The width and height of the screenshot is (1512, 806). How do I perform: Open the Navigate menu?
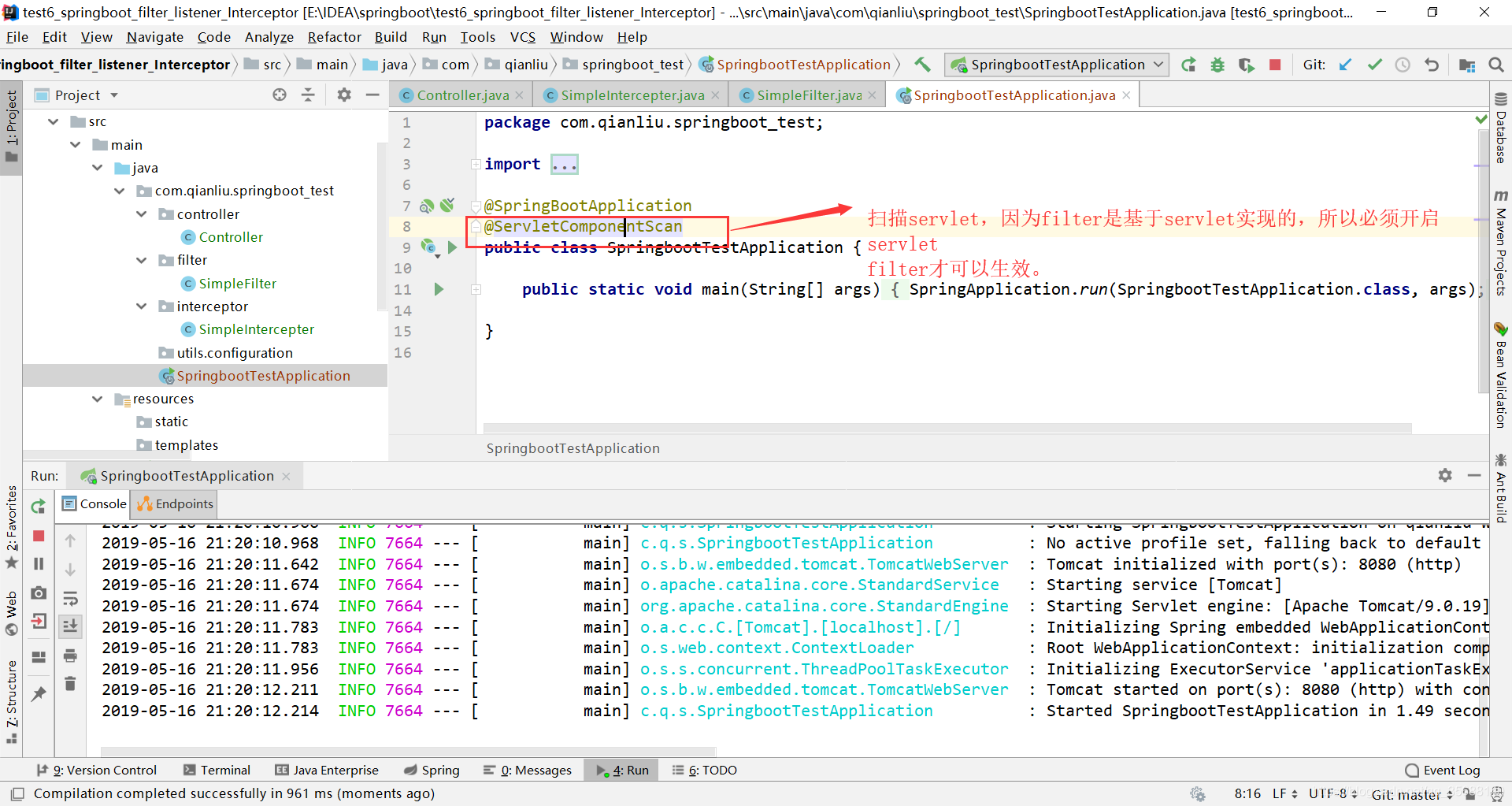[154, 37]
